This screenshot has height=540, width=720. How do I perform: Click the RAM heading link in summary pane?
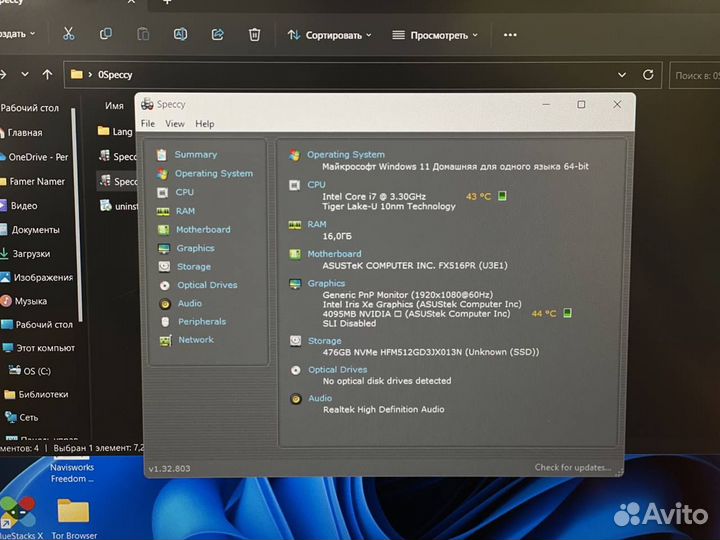point(317,224)
